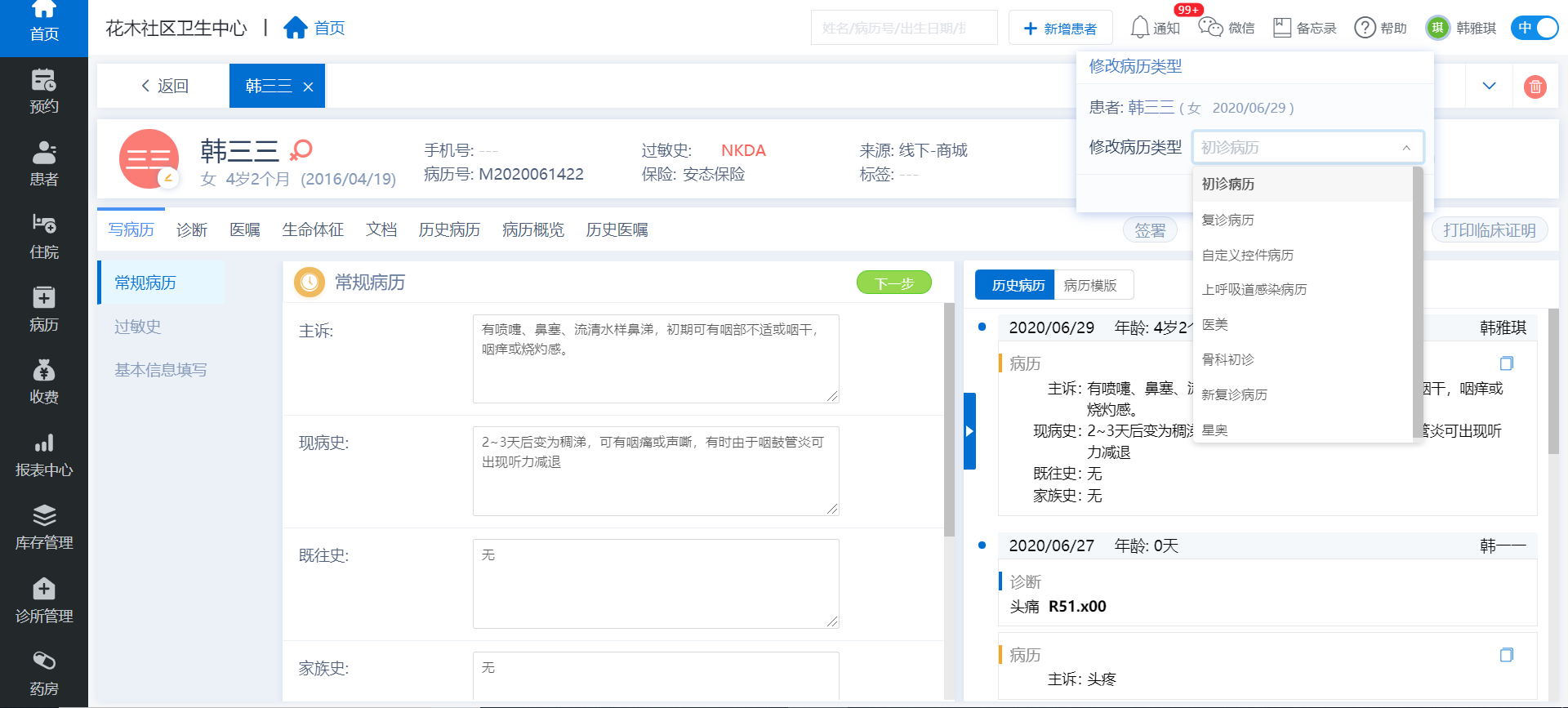Open the 过敏史 section in left list
Screen dimensions: 1568x708
click(x=138, y=327)
